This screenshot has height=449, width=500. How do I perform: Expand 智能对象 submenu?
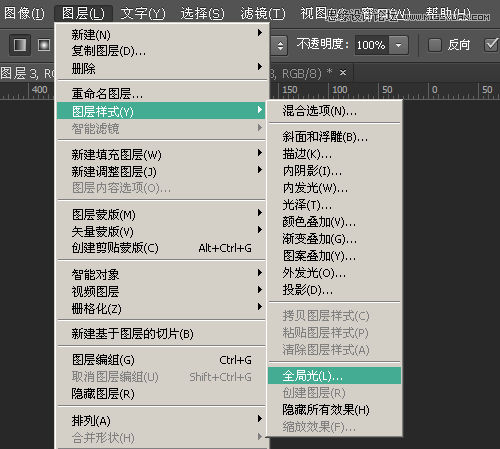(162, 274)
